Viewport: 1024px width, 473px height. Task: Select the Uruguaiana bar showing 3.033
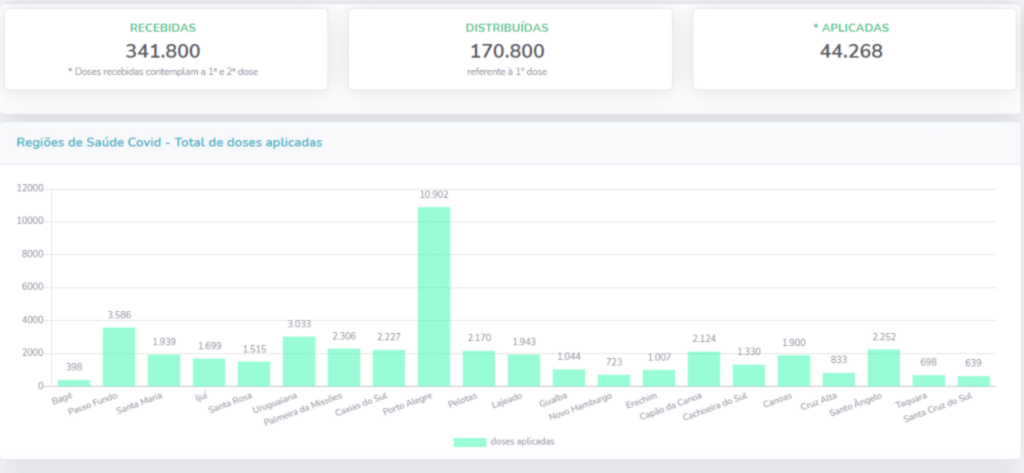(299, 361)
